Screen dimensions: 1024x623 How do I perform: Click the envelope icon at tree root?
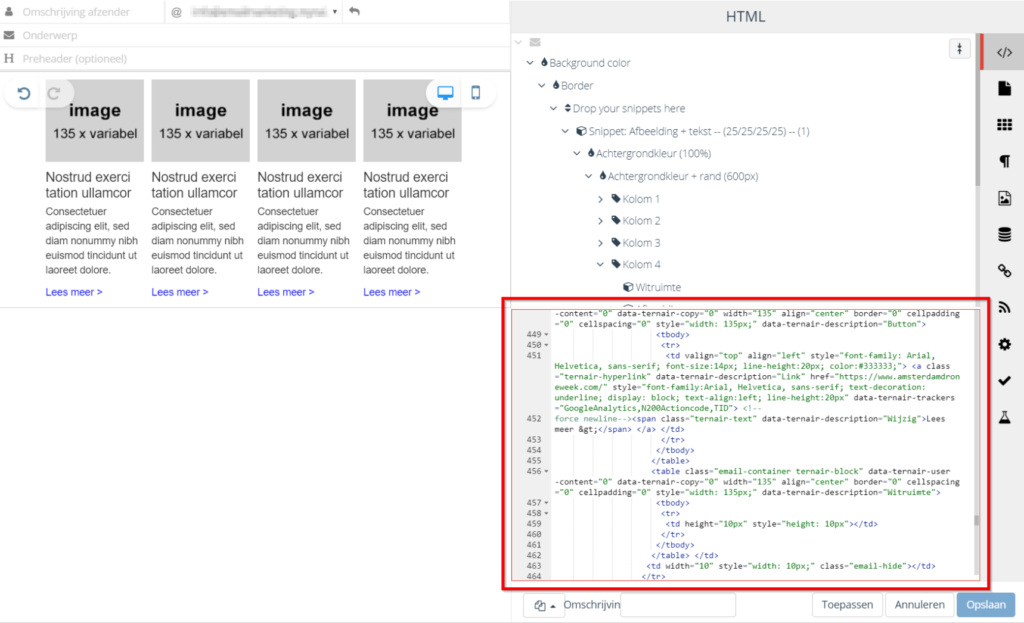tap(535, 42)
